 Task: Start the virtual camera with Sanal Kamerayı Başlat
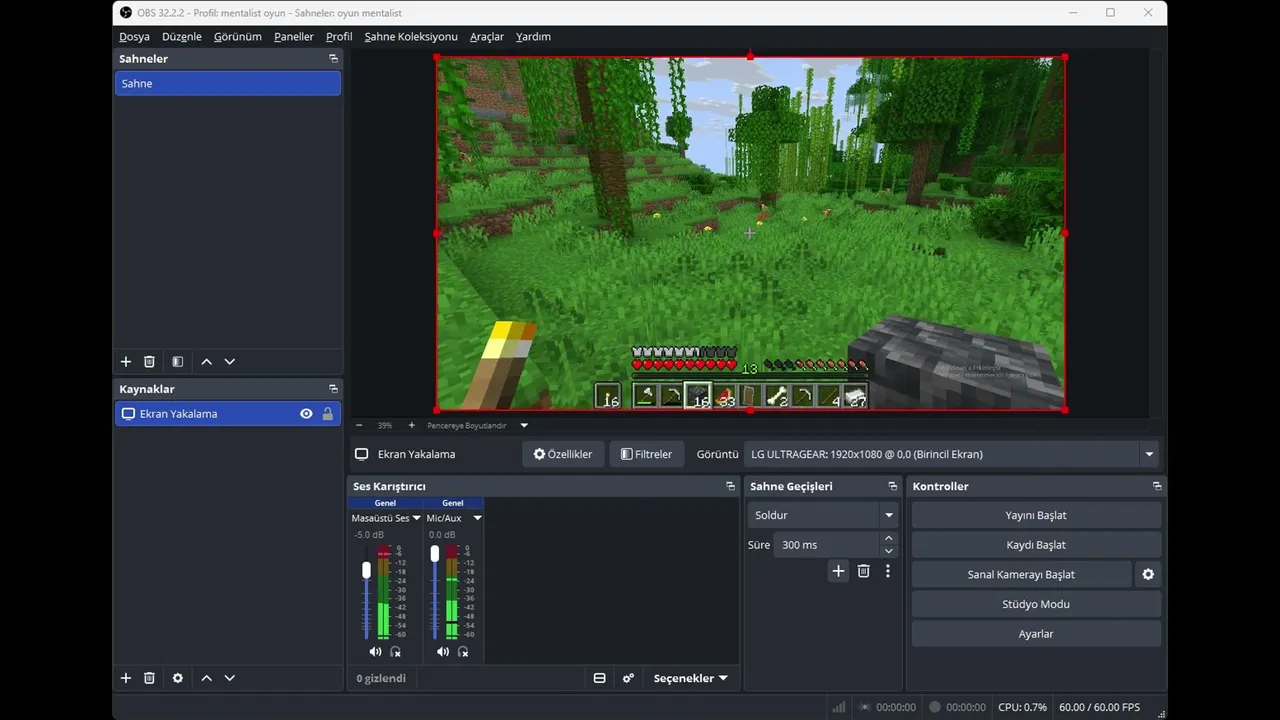tap(1021, 575)
